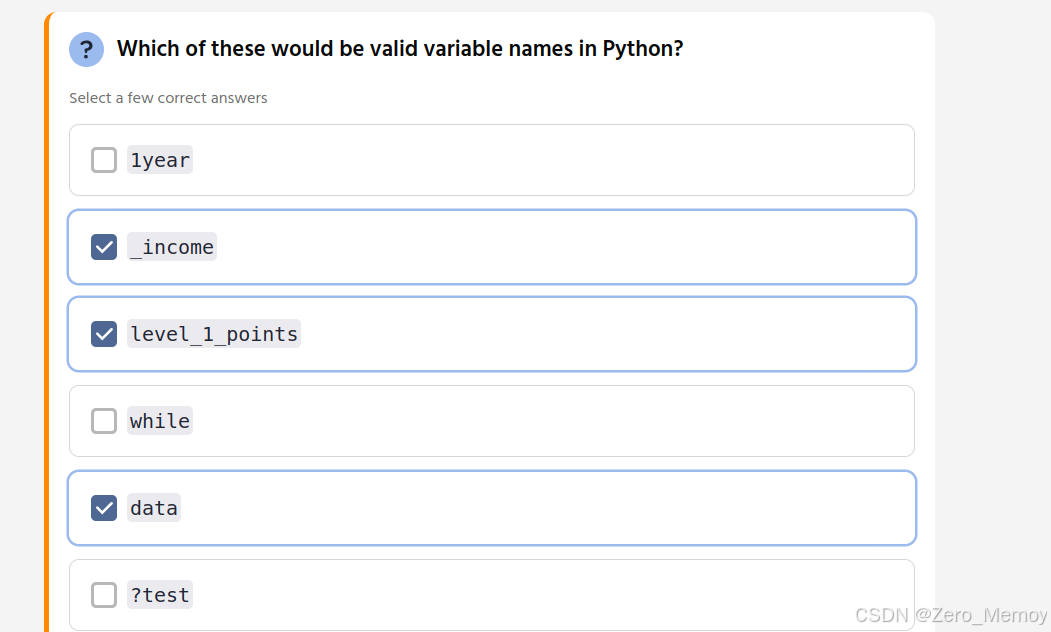Viewport: 1051px width, 632px height.
Task: Click the data code label
Action: point(154,508)
